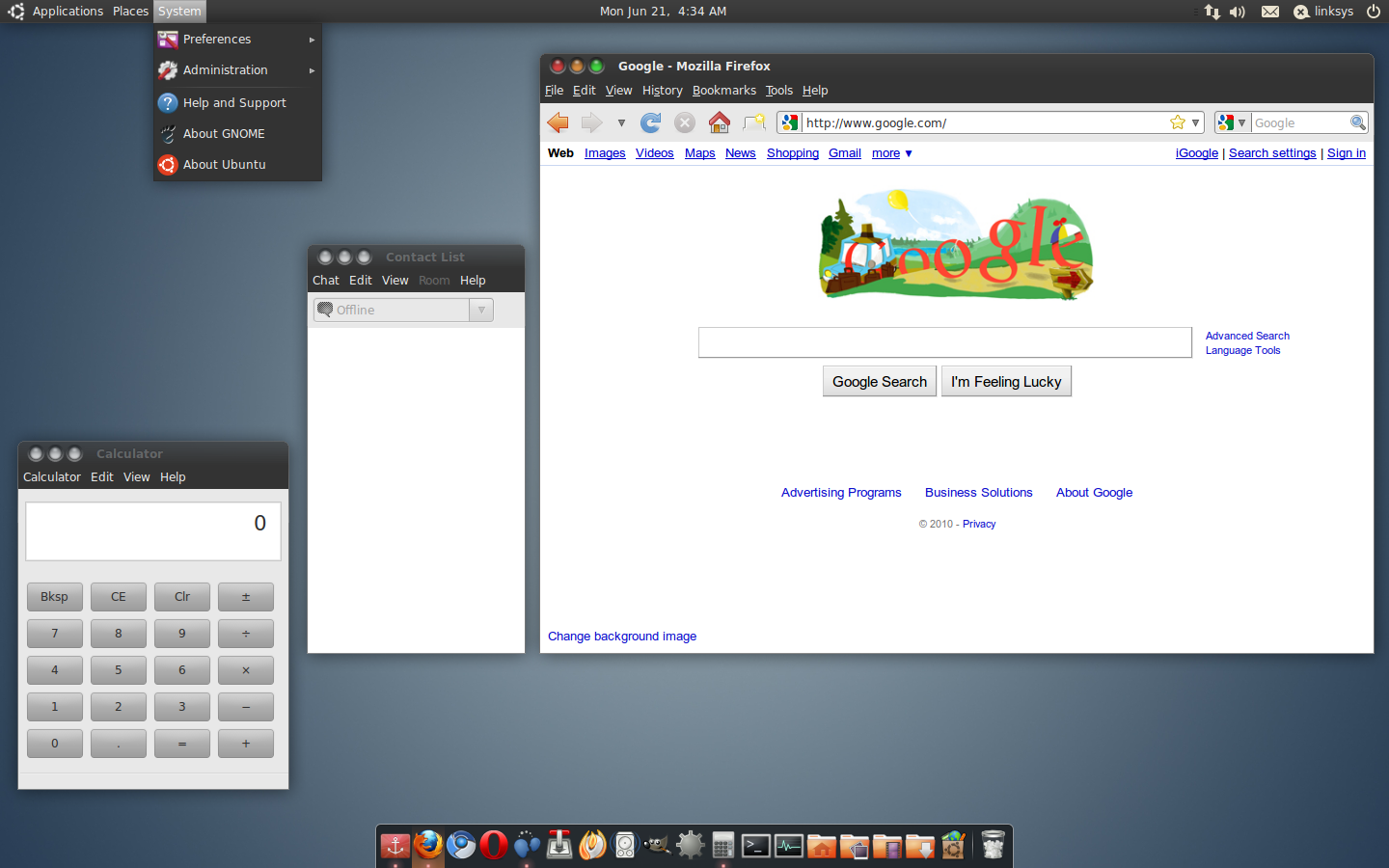
Task: Open a new tab via the toolbar icon
Action: [x=754, y=122]
